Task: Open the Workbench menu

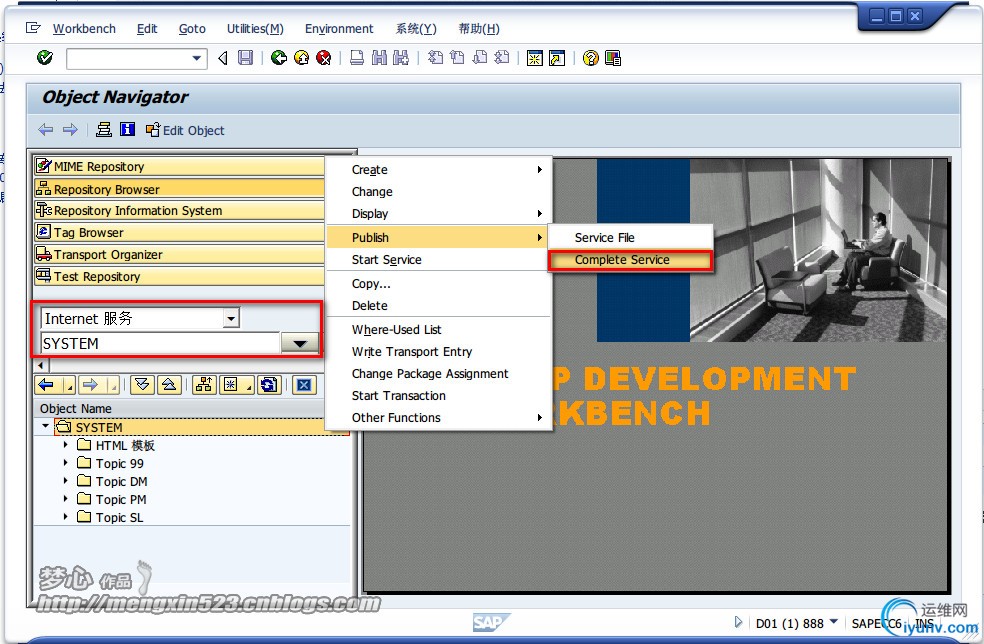Action: (x=84, y=29)
